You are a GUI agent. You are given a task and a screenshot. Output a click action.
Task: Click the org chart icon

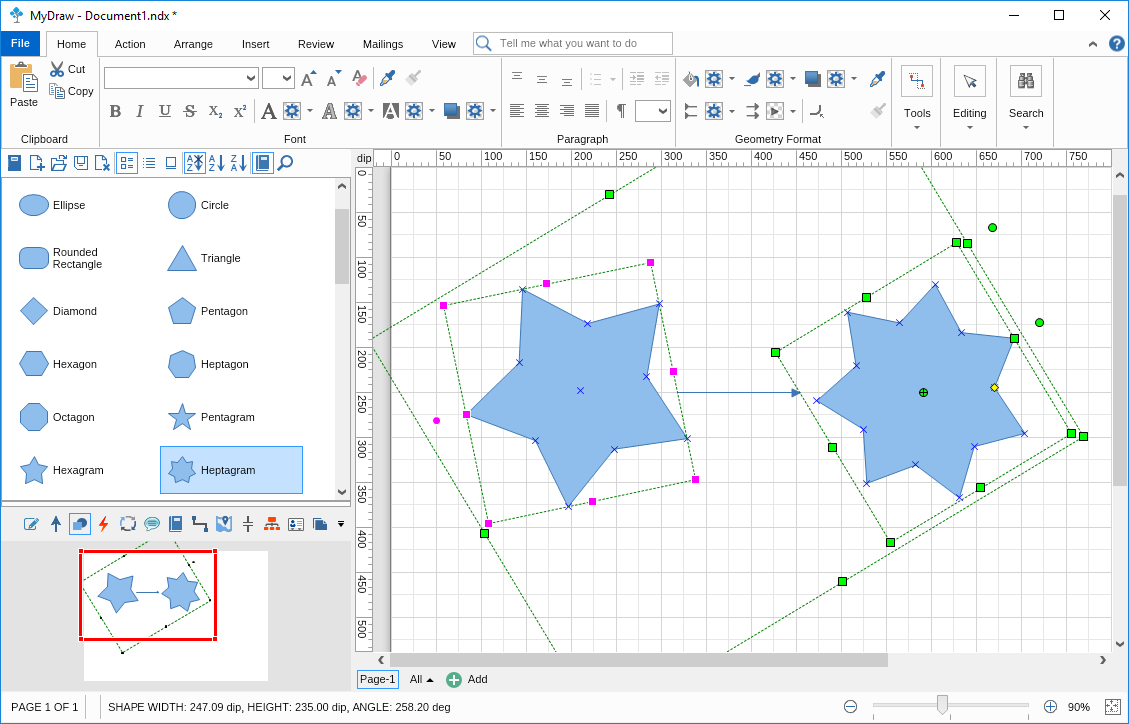(271, 524)
